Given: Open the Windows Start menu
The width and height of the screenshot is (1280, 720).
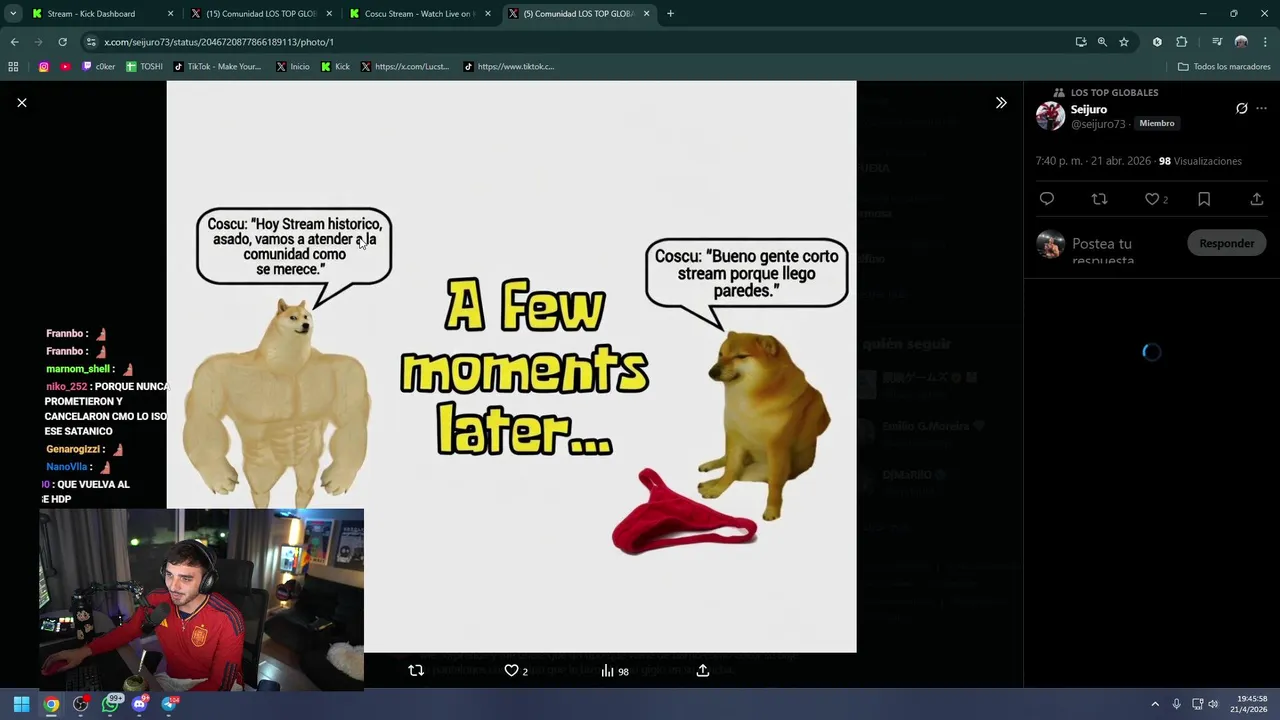Looking at the screenshot, I should pos(21,704).
